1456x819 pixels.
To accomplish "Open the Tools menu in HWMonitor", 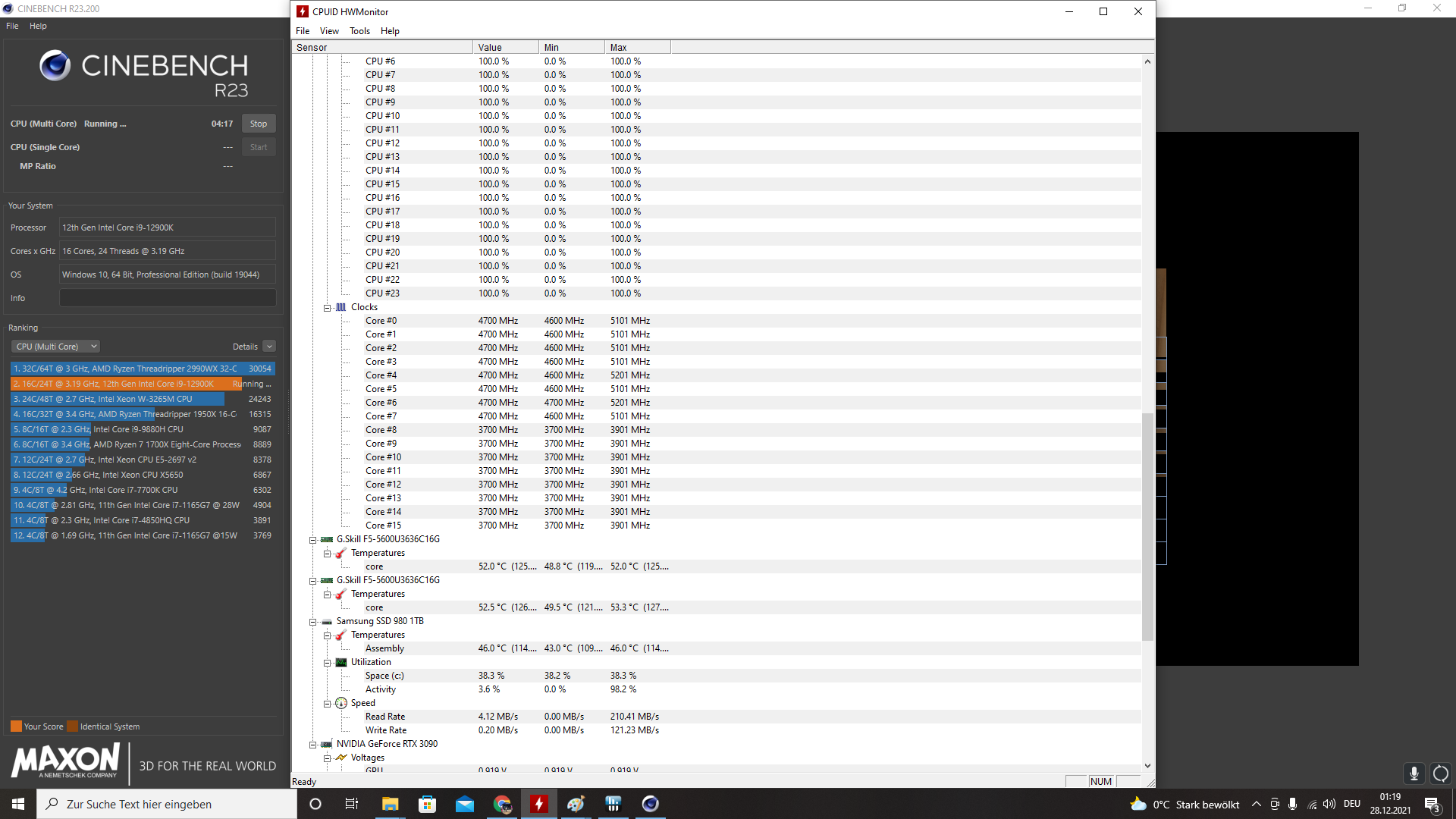I will pos(359,31).
